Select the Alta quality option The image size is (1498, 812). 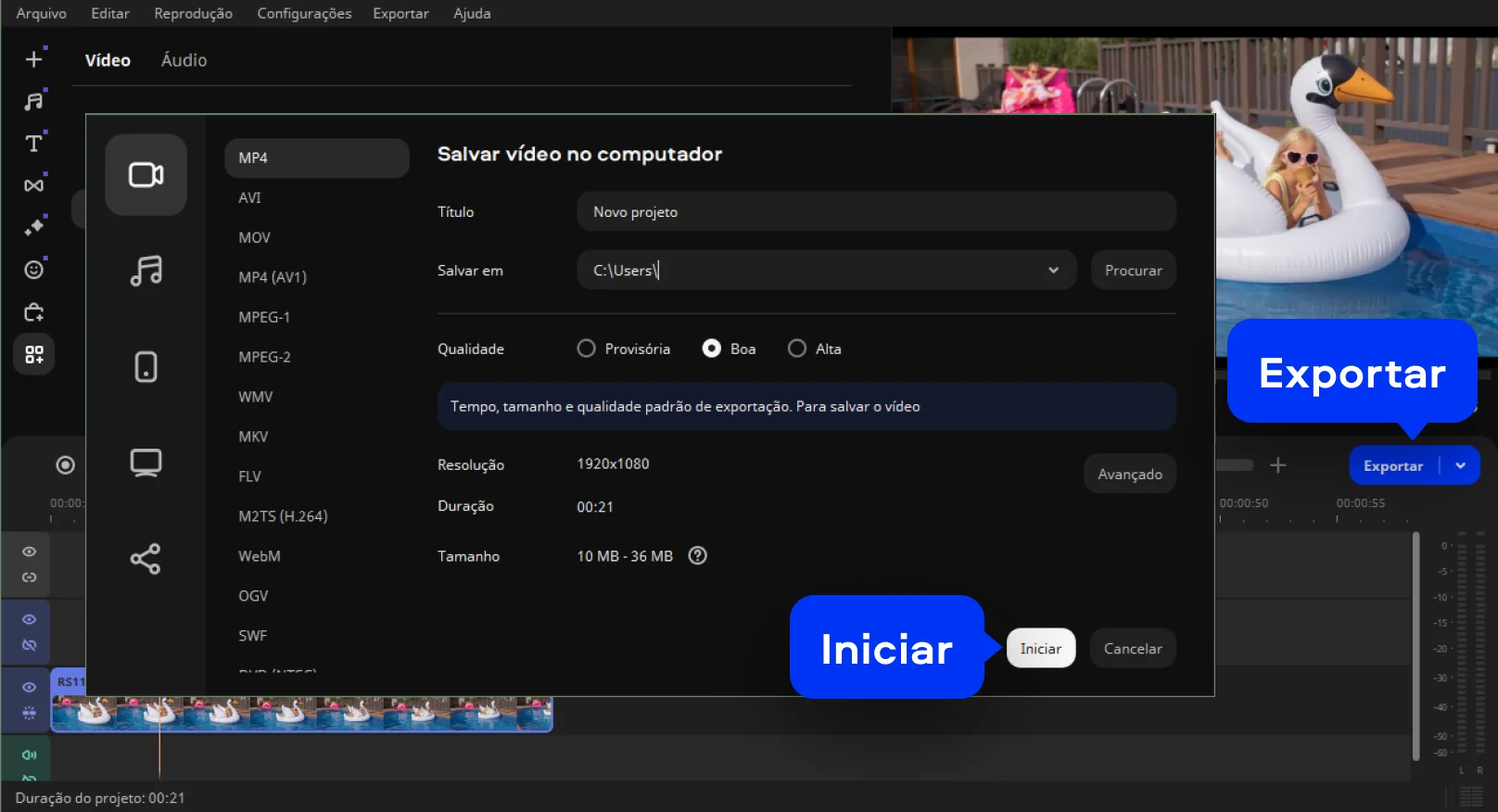pos(814,349)
